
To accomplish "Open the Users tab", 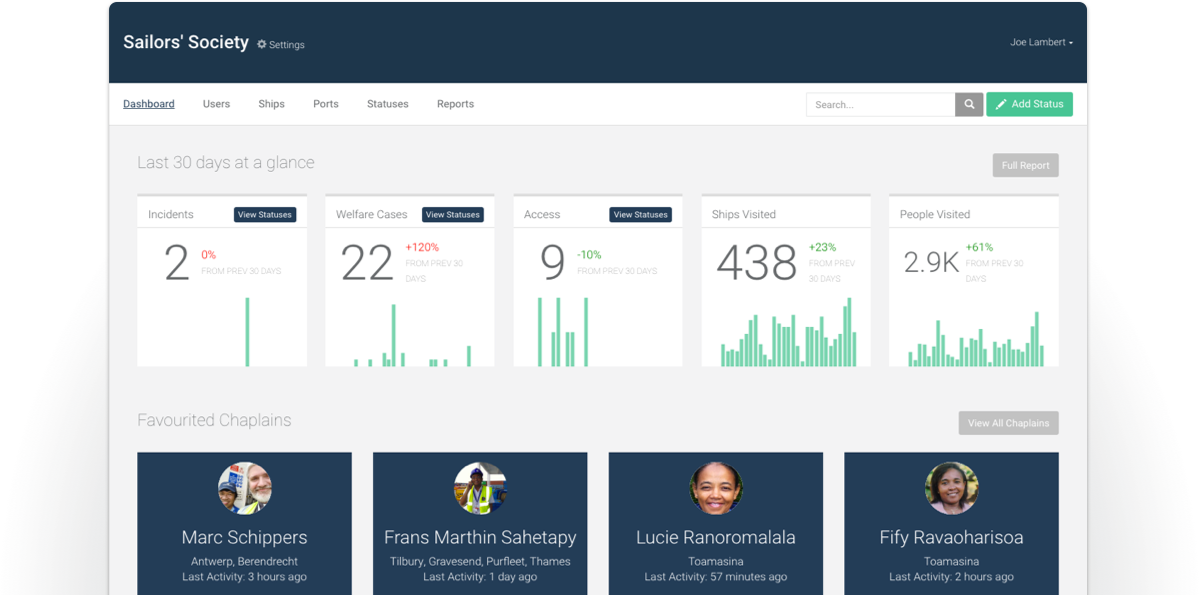I will (x=216, y=104).
